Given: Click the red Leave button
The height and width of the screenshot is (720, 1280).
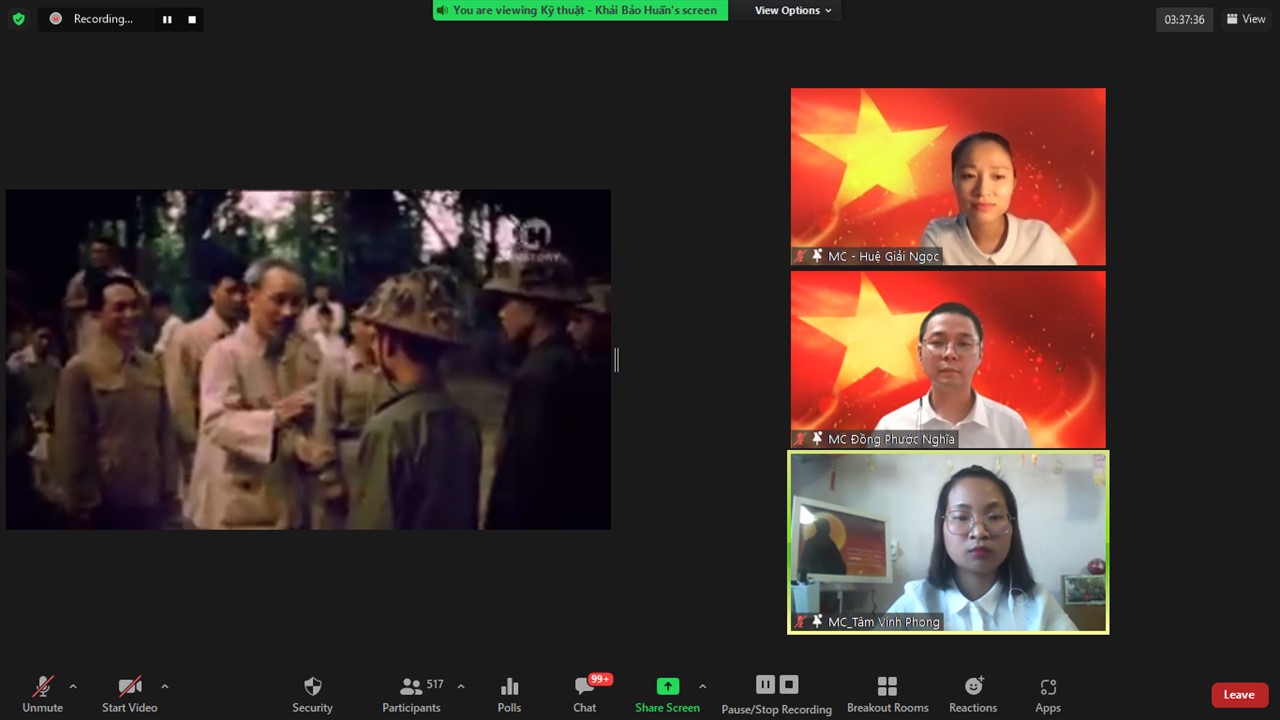Looking at the screenshot, I should coord(1239,695).
